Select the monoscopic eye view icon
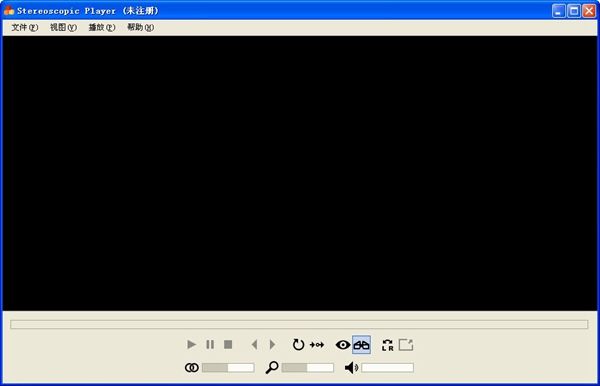 [x=343, y=345]
